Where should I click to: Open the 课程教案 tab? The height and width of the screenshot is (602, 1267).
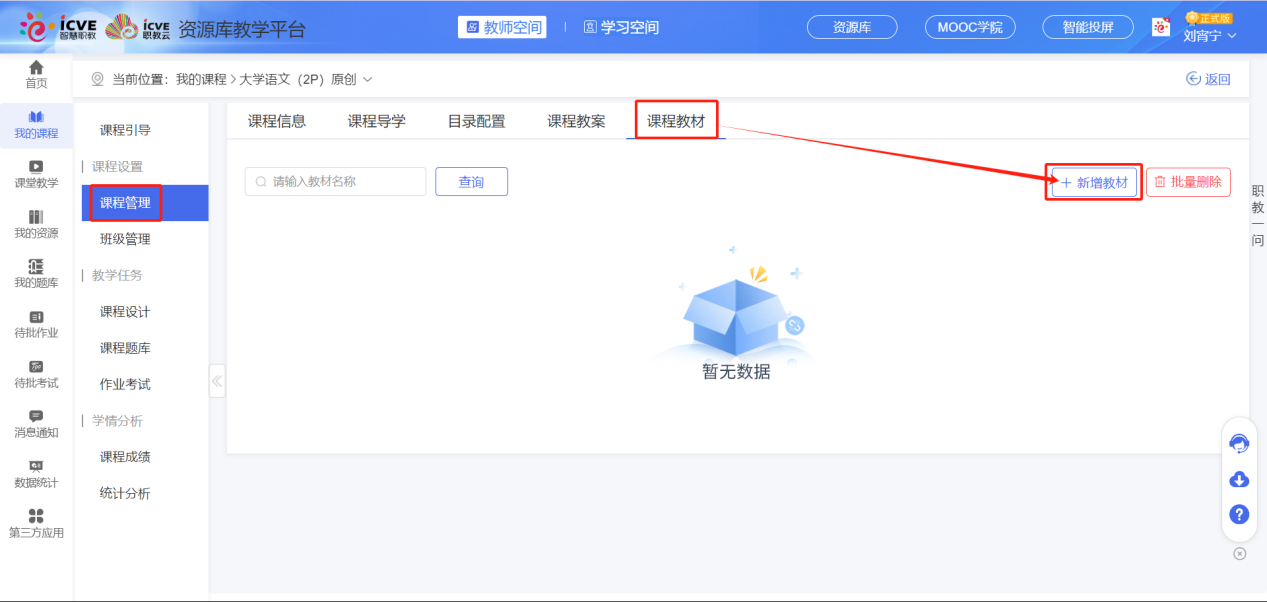(575, 119)
